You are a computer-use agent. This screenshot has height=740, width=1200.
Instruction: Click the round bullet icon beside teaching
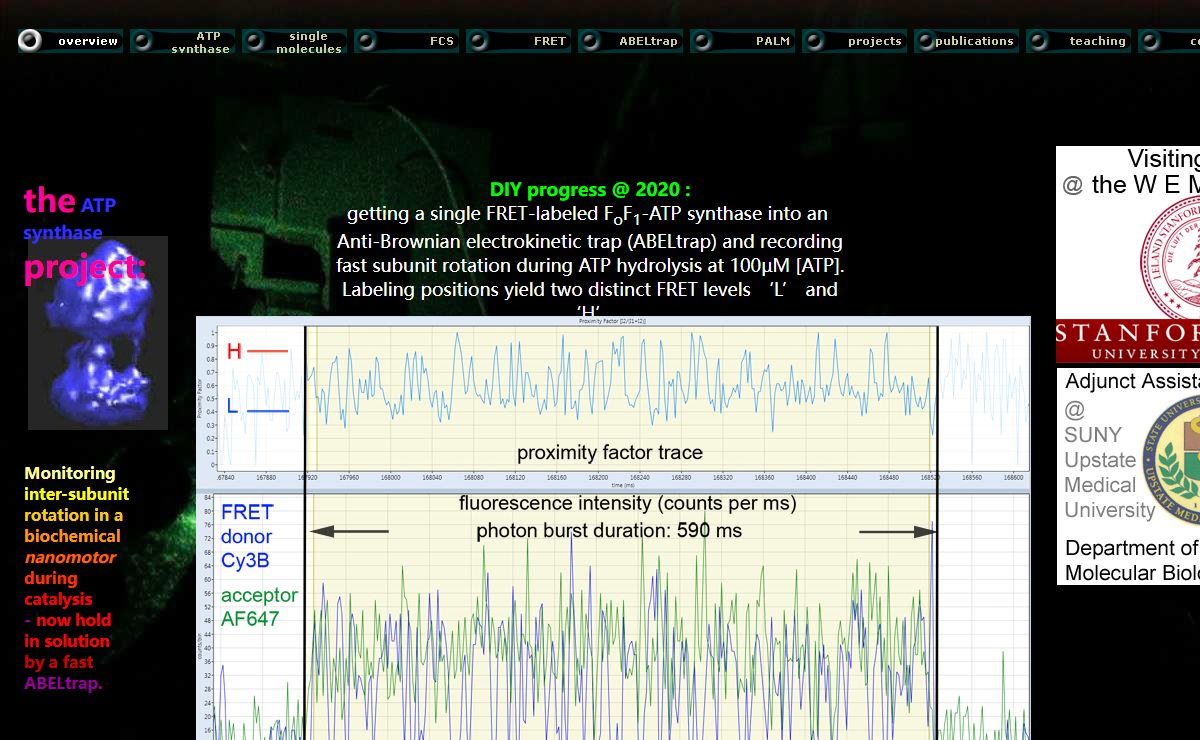pos(1039,41)
